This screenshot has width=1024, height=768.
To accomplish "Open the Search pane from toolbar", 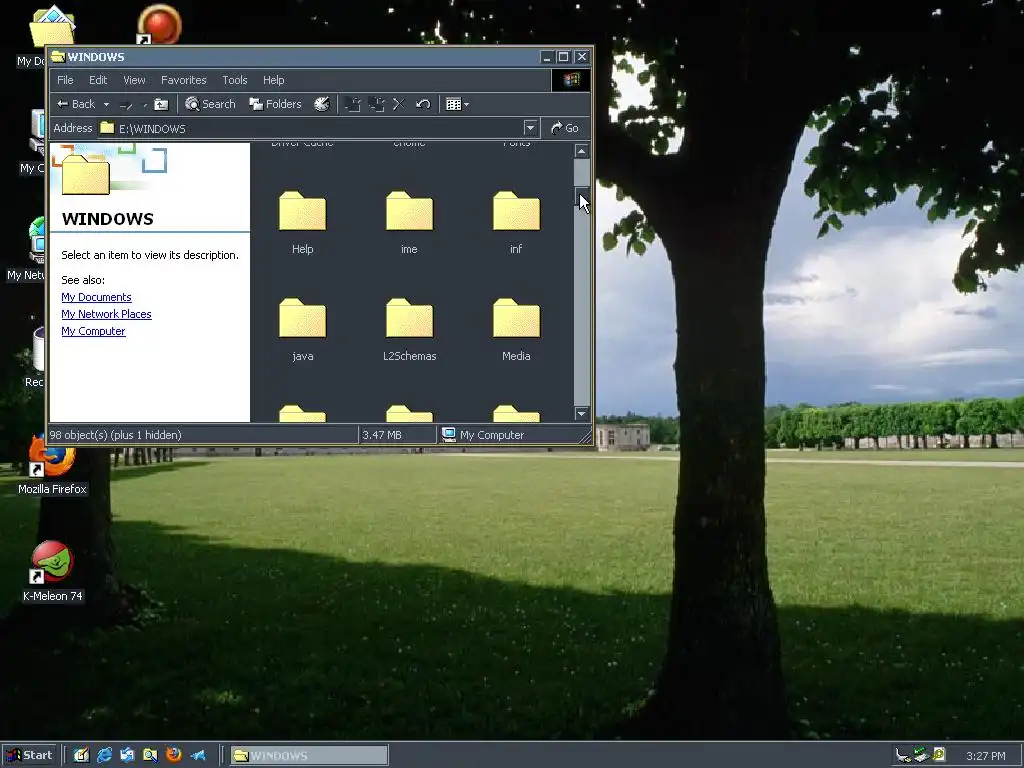I will 210,104.
